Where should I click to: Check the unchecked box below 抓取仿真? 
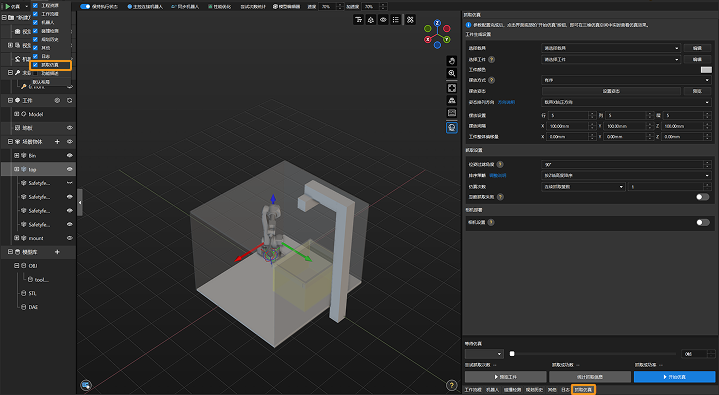coord(35,73)
